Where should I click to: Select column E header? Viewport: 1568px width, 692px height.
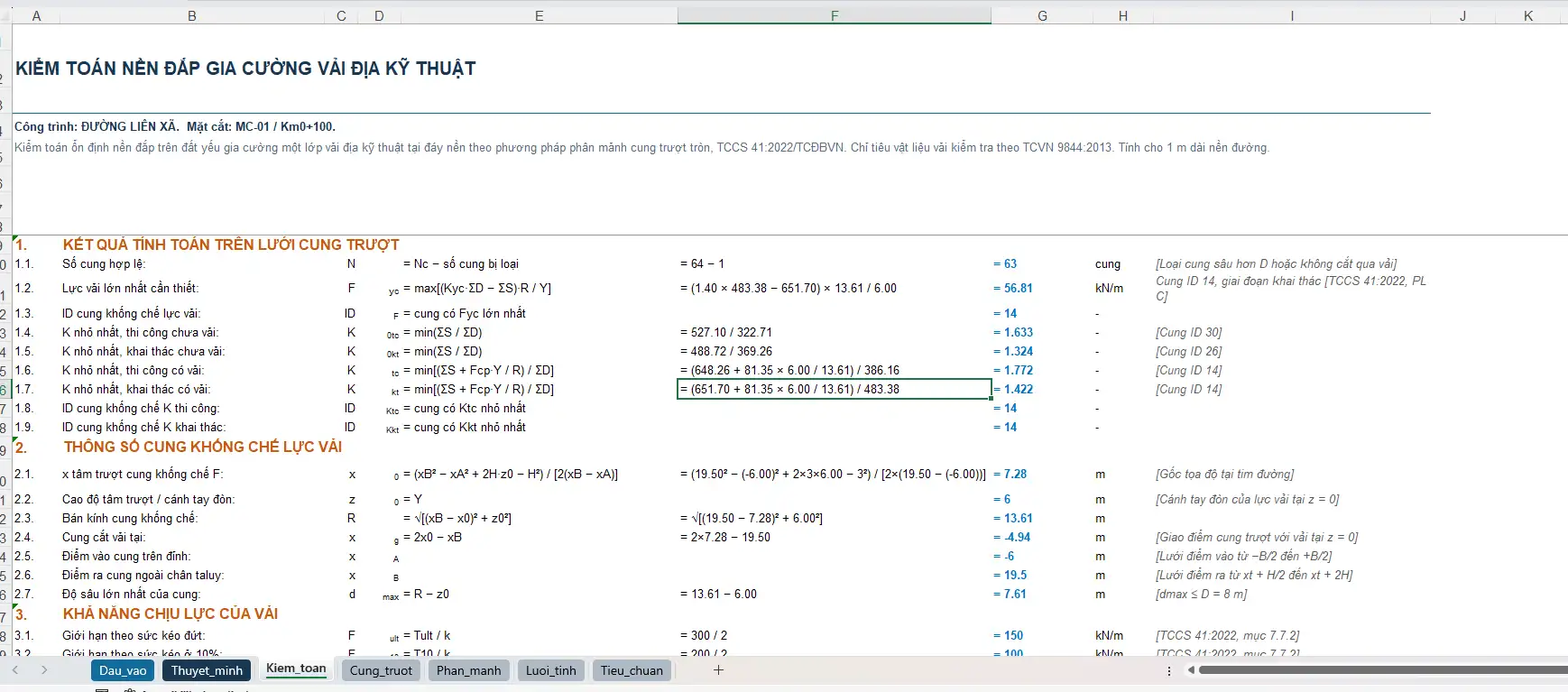tap(539, 15)
